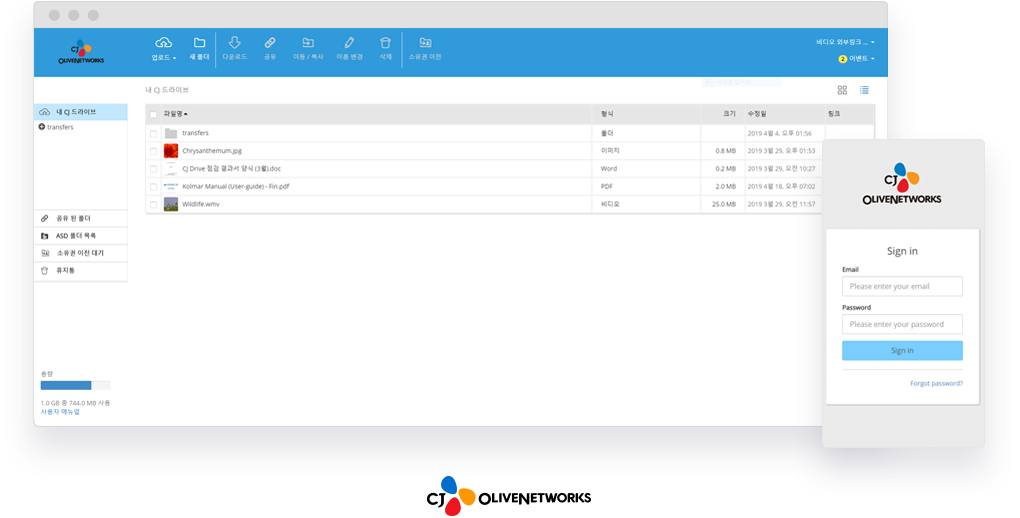Open the file Wildlife.wmv
Viewport: 1020px width, 518px height.
200,204
